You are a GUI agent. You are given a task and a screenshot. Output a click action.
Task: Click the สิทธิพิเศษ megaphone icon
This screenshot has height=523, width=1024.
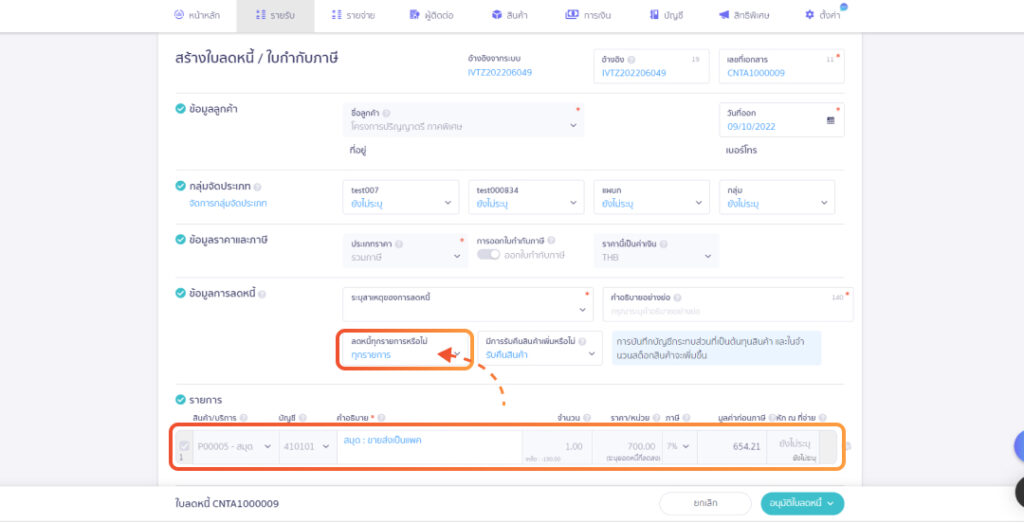click(x=723, y=15)
